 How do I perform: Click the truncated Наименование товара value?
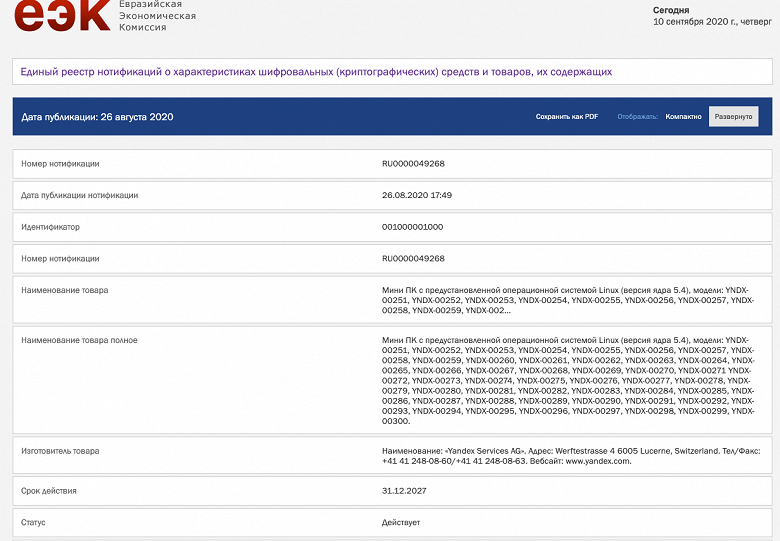(x=567, y=300)
